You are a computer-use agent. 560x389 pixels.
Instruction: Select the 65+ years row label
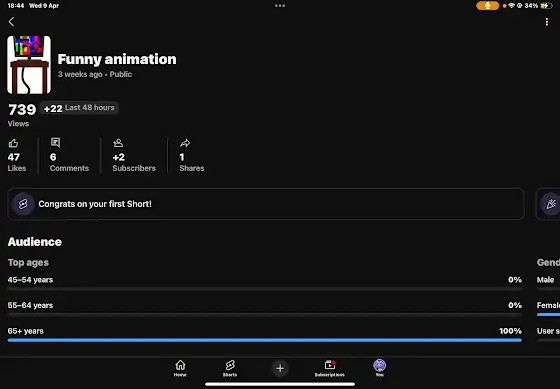pyautogui.click(x=26, y=331)
